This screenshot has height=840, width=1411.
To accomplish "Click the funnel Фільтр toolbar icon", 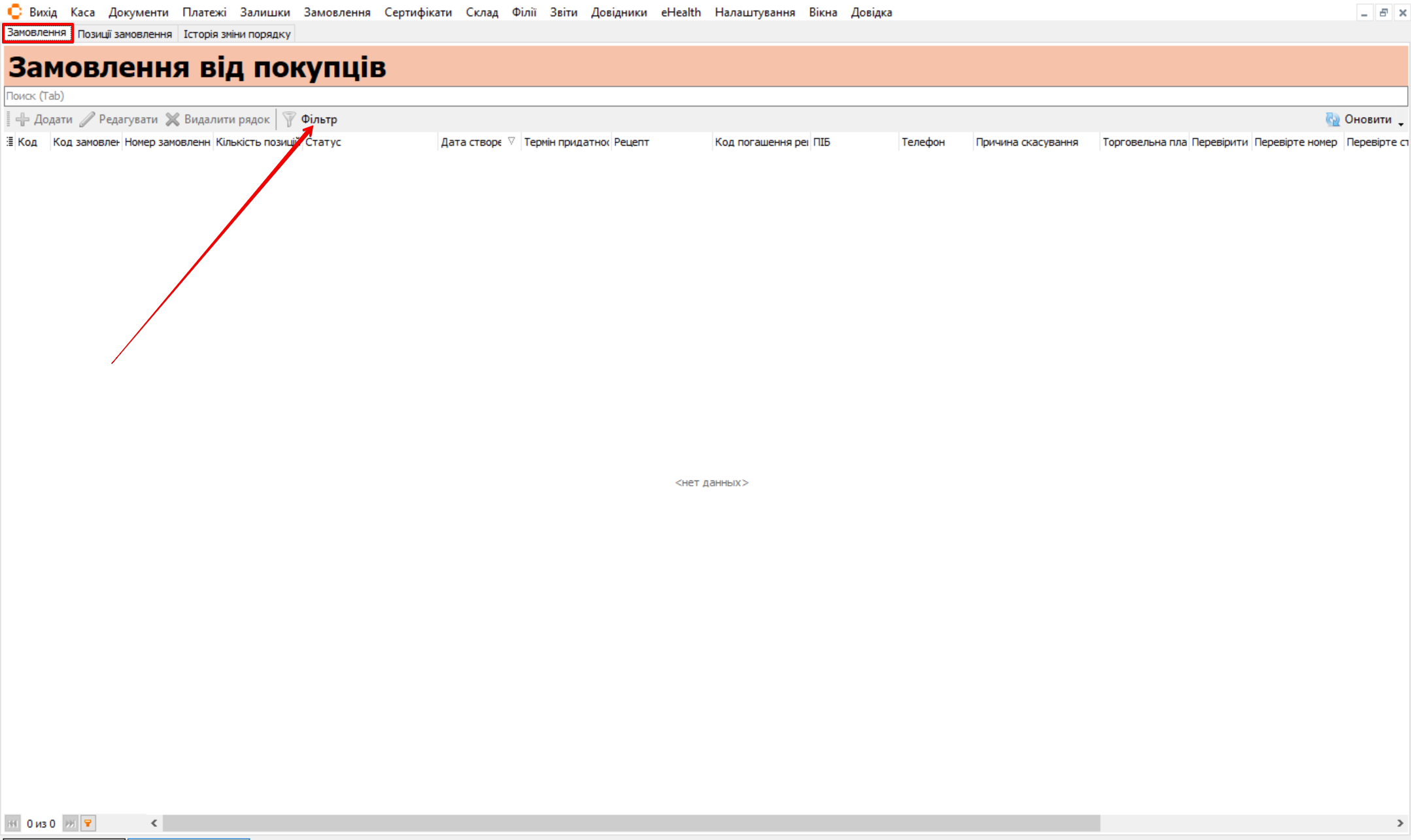I will coord(289,119).
